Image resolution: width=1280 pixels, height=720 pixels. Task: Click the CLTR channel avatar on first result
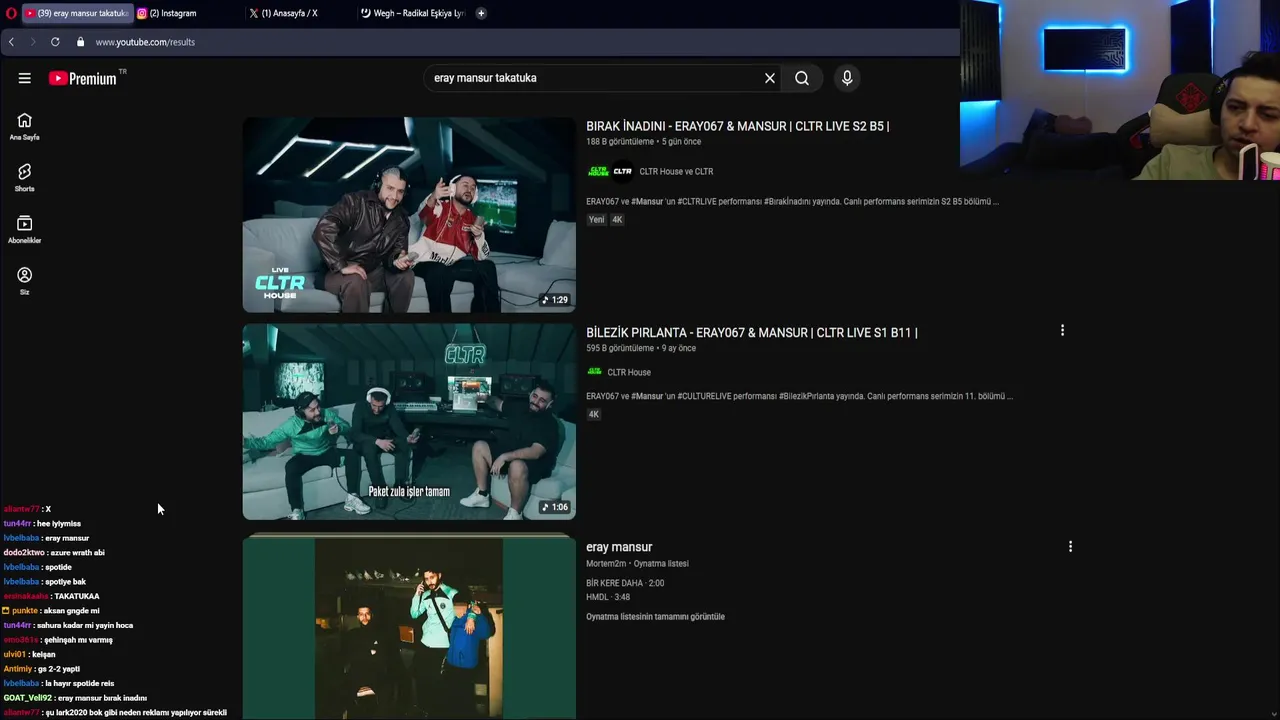623,171
